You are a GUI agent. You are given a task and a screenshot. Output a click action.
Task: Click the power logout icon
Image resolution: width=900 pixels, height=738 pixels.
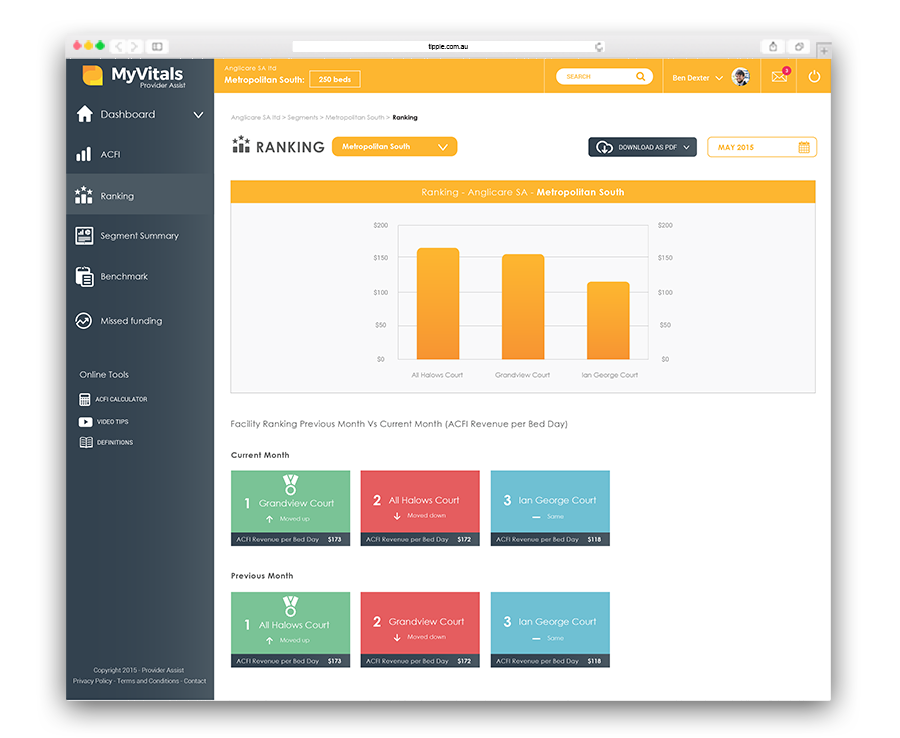point(814,76)
